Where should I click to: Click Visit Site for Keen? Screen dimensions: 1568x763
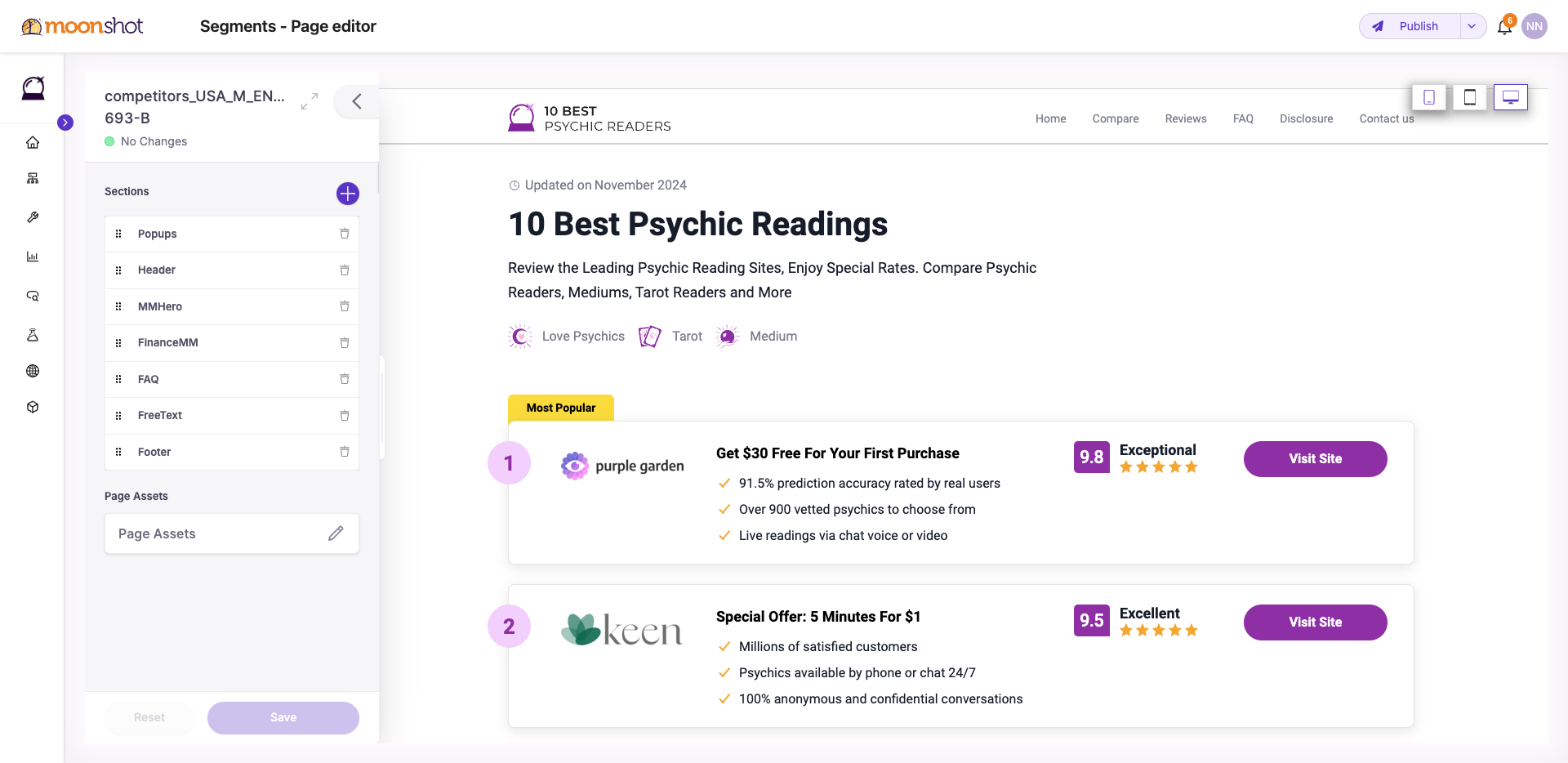coord(1315,622)
